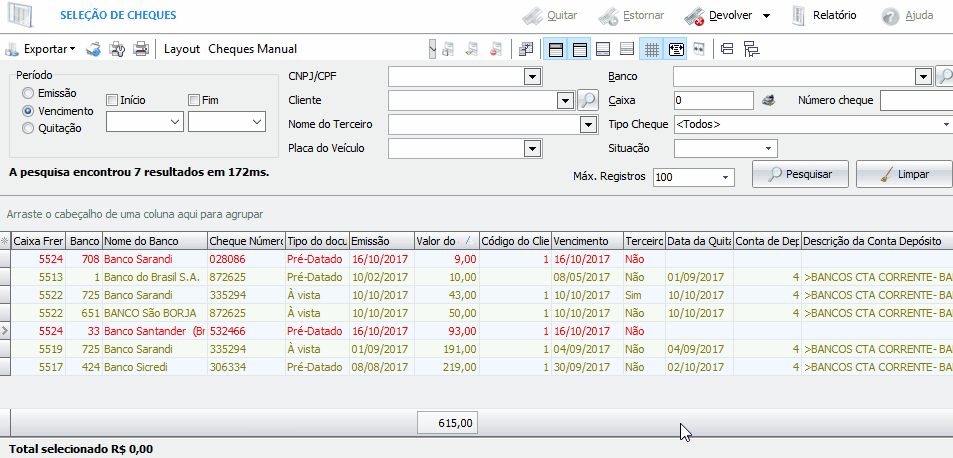Screen dimensions: 953x458
Task: Click the layout selector drop handle
Action: (432, 49)
